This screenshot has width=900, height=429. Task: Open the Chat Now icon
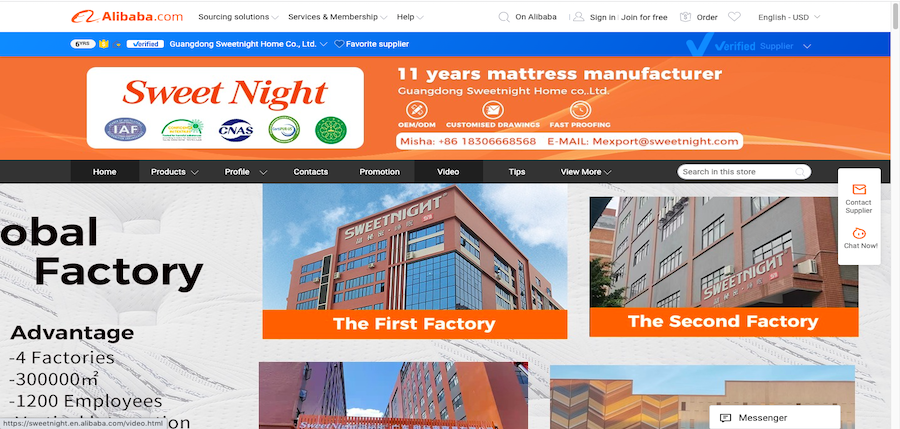point(859,233)
